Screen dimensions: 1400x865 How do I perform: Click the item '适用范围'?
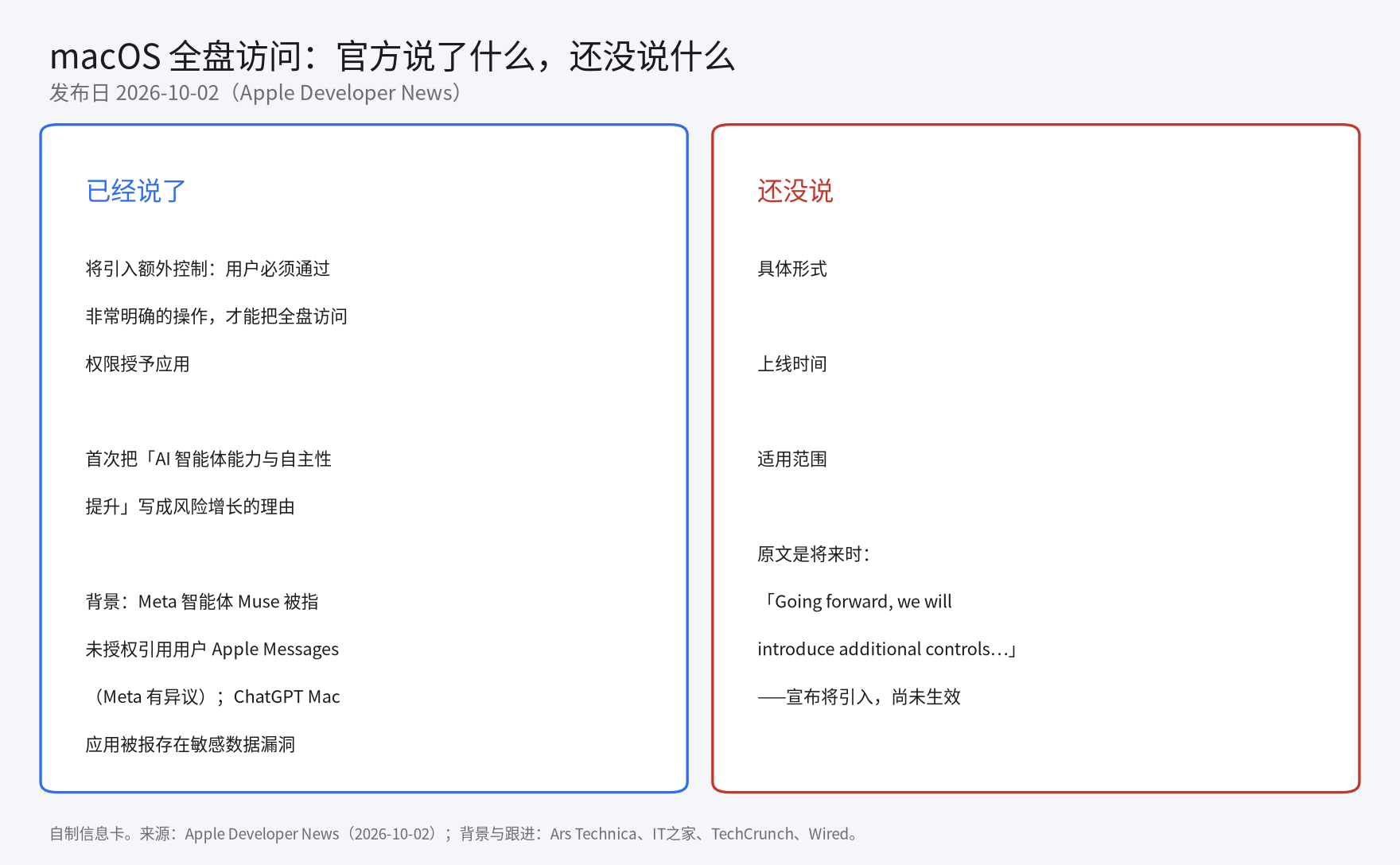pyautogui.click(x=792, y=459)
